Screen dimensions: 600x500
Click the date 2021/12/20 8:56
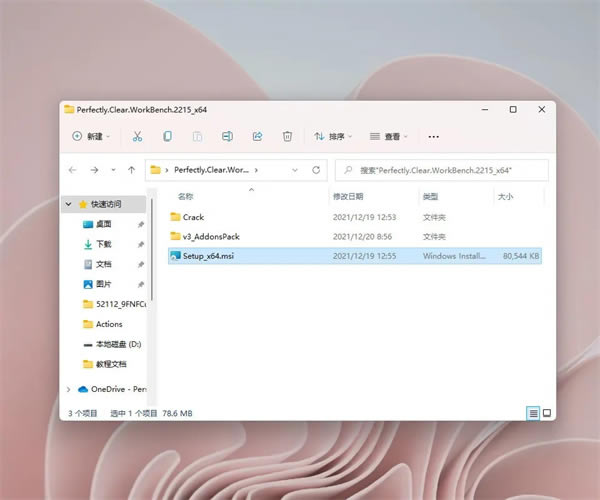362,237
